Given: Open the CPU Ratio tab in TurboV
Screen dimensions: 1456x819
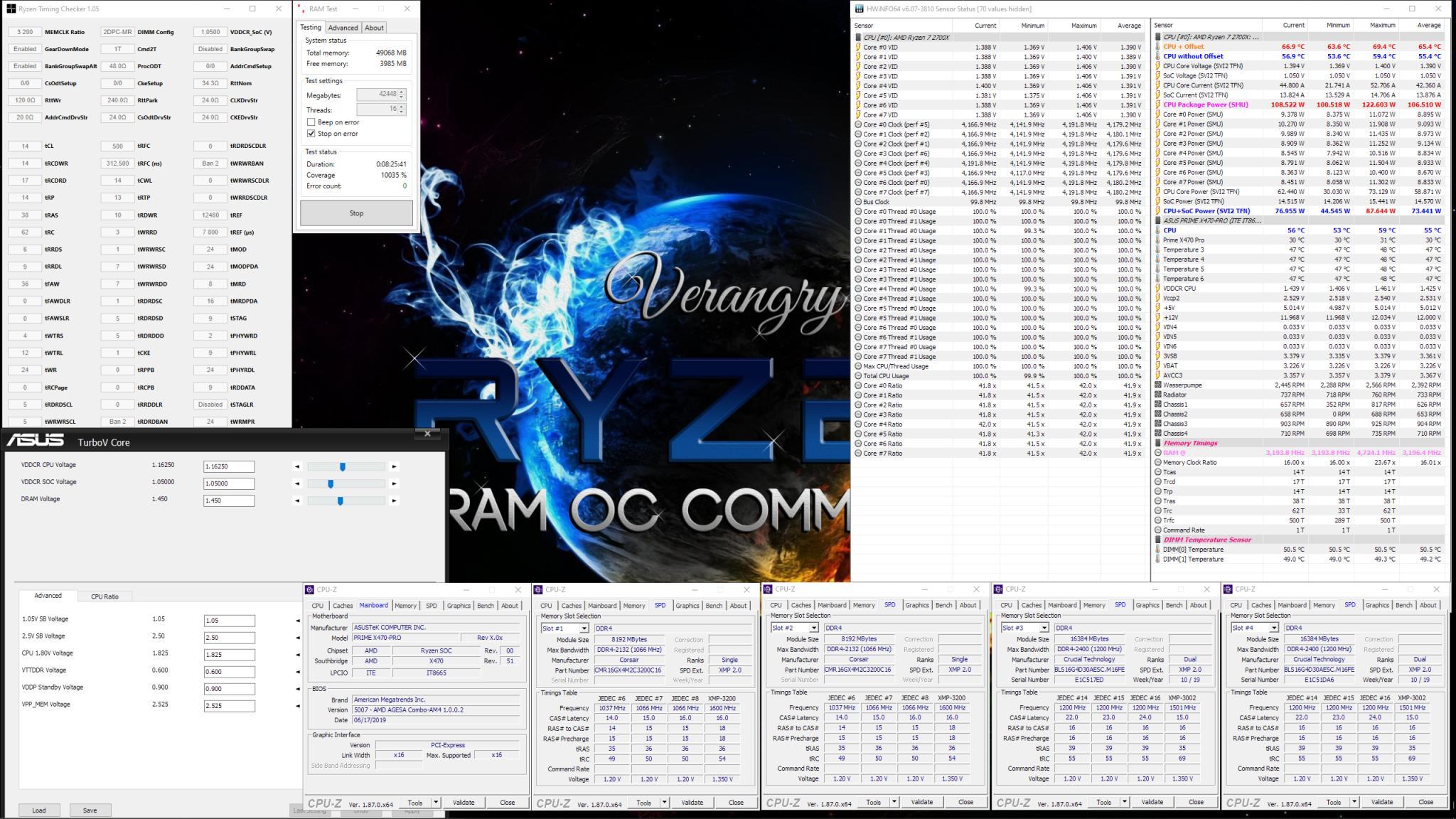Looking at the screenshot, I should 105,596.
